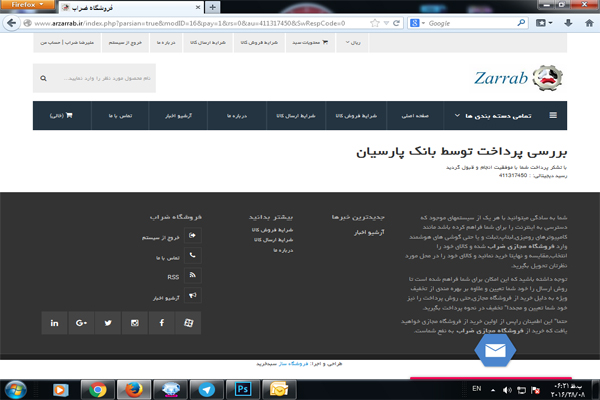
Task: Reload the page using the refresh icon
Action: pos(396,23)
